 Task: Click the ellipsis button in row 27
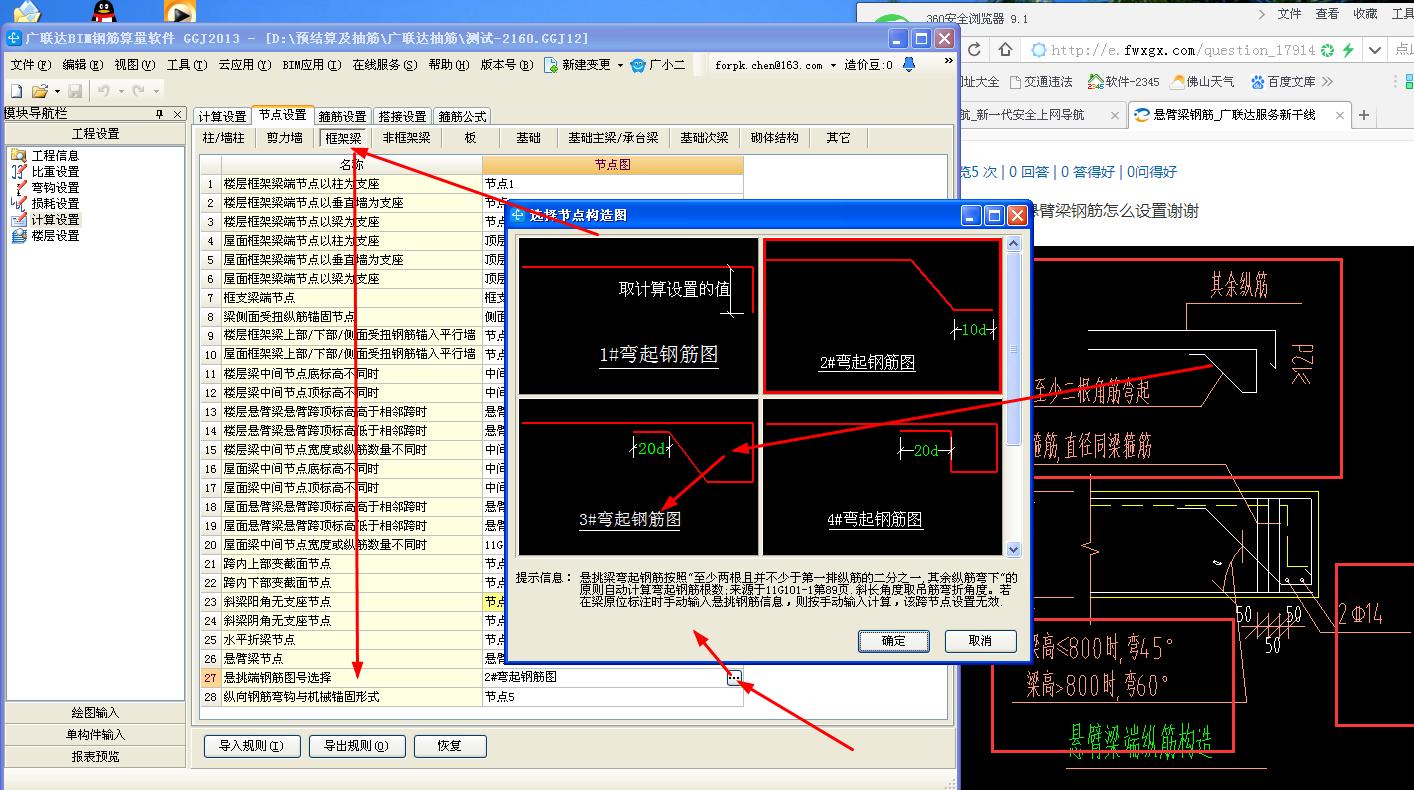(734, 677)
